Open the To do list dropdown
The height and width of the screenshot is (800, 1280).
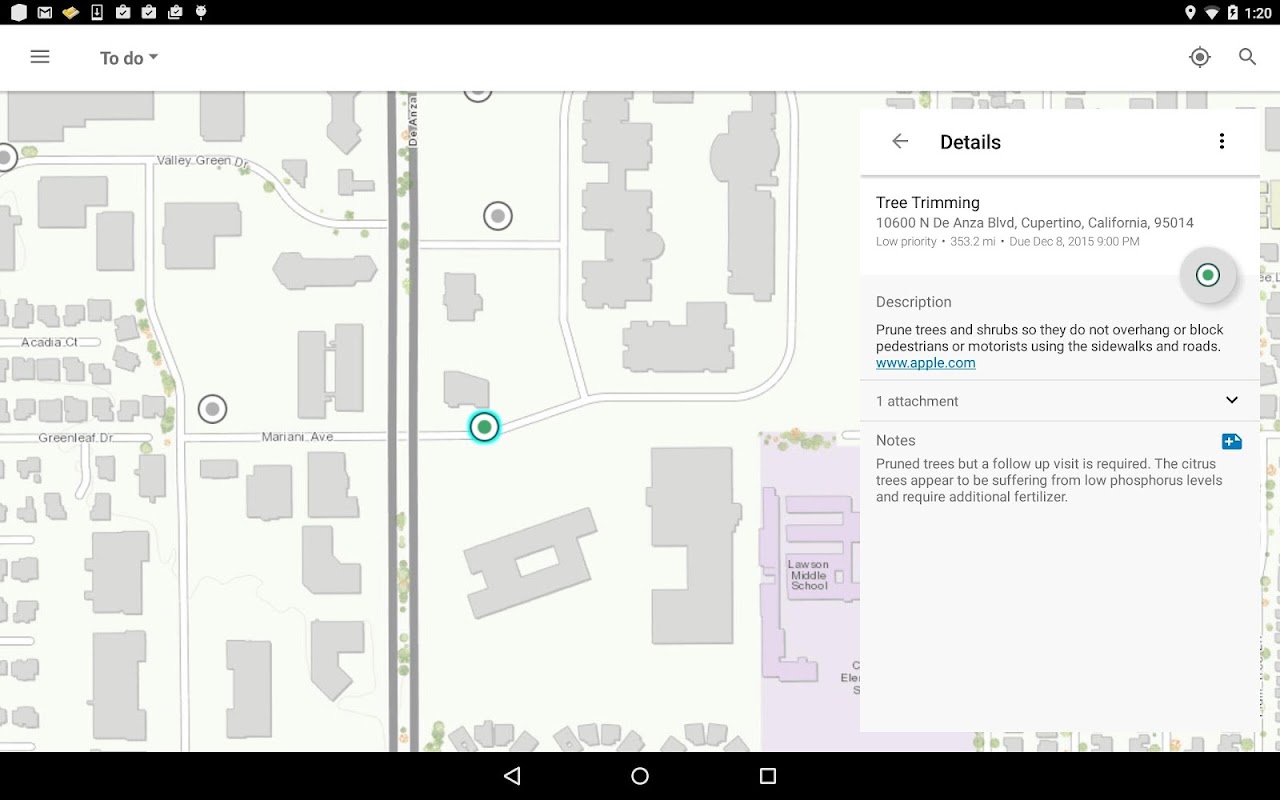click(129, 58)
